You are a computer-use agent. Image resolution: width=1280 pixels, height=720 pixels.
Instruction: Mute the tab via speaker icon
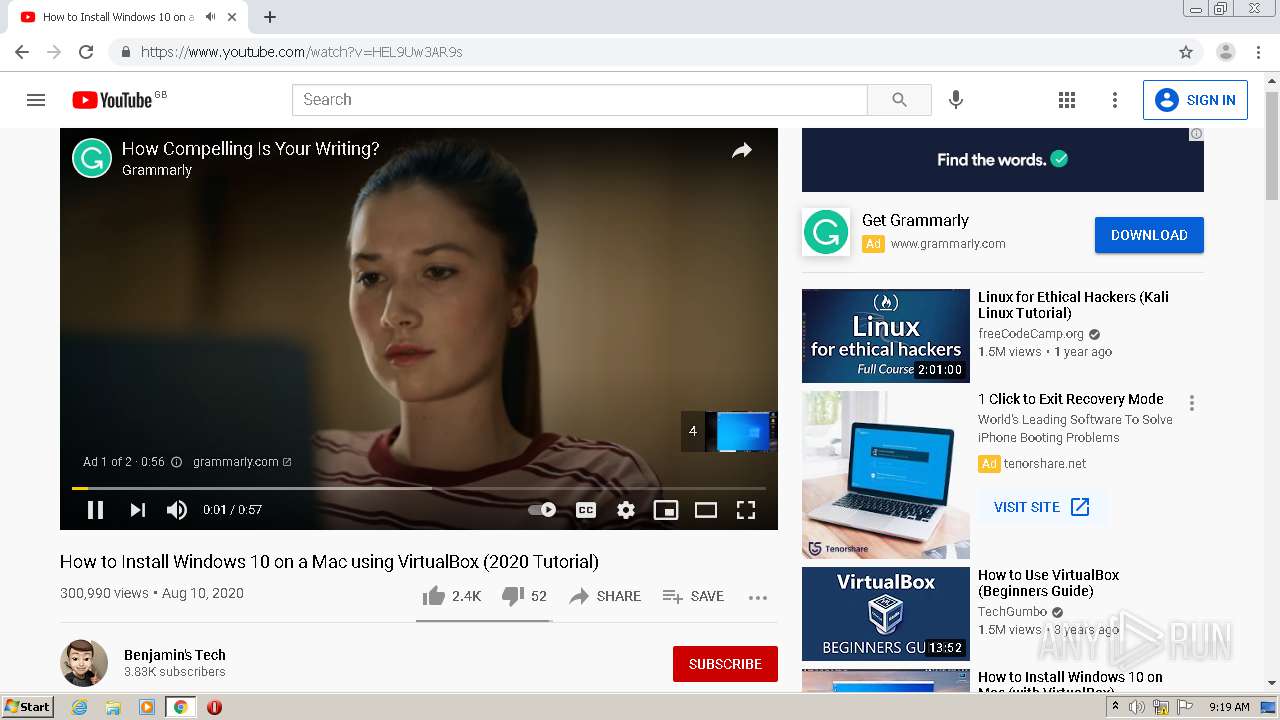tap(210, 17)
